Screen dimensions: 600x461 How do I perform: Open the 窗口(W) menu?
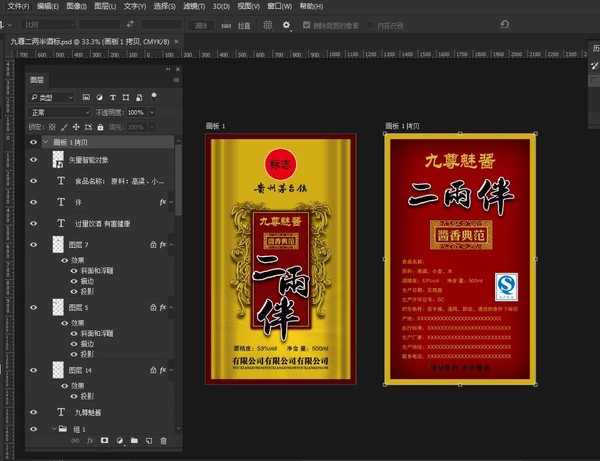(x=279, y=6)
